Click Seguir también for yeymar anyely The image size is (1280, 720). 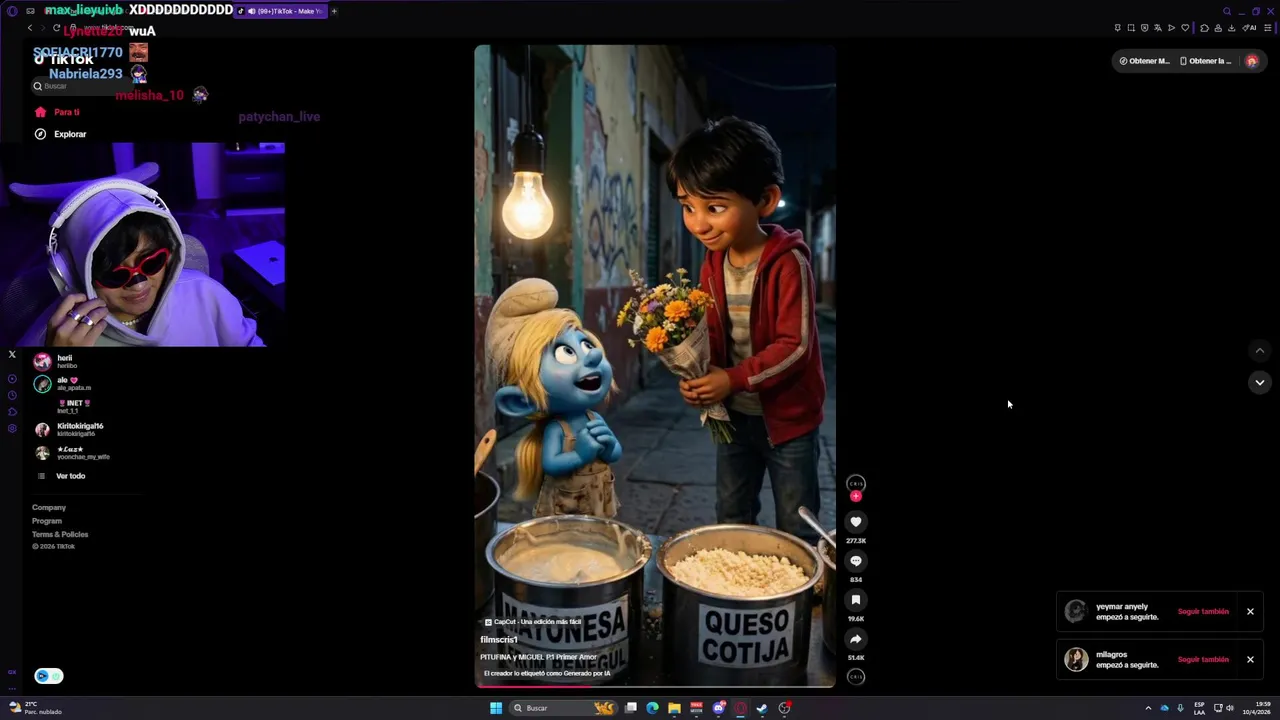(x=1203, y=612)
